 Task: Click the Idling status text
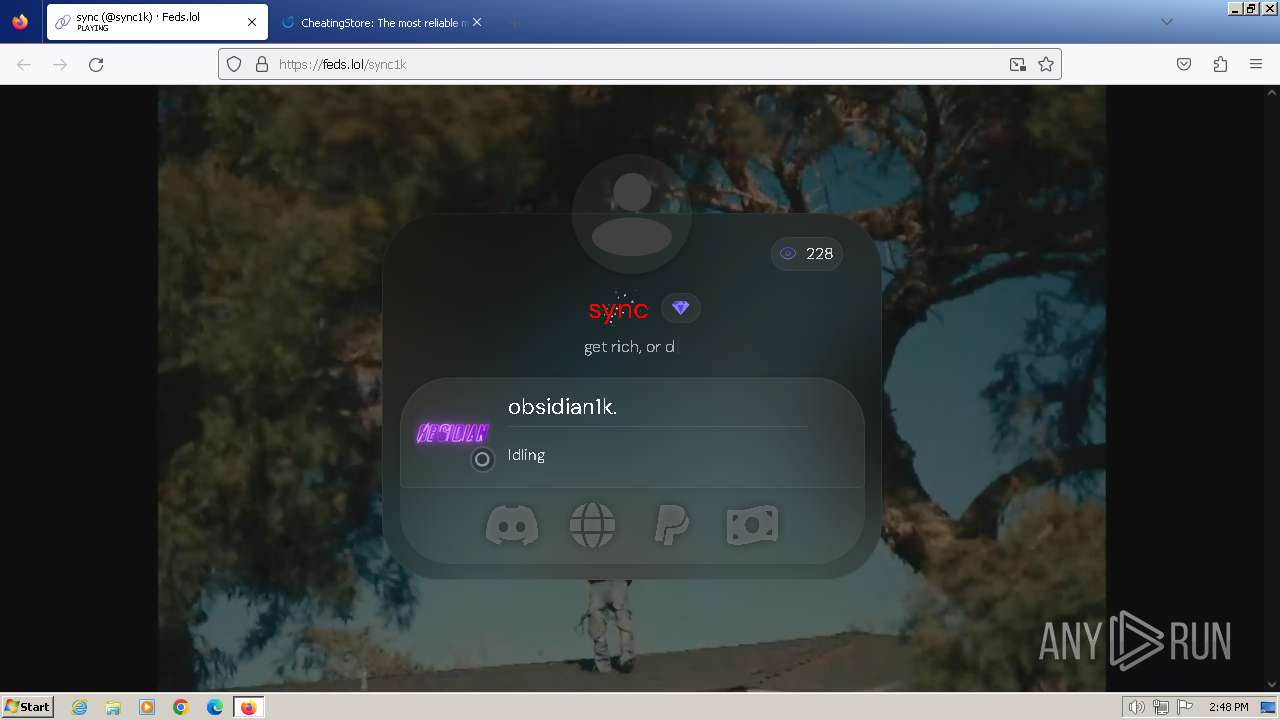526,455
